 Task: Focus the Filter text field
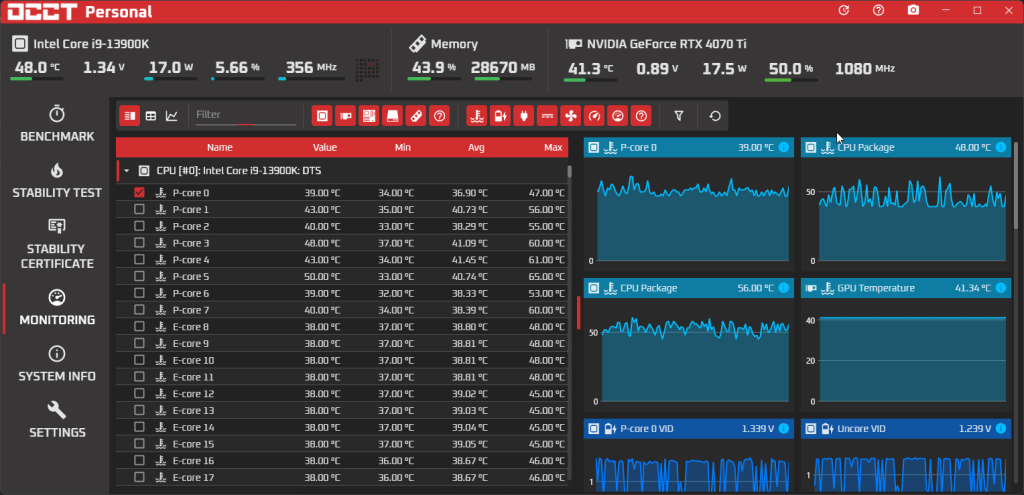click(246, 115)
